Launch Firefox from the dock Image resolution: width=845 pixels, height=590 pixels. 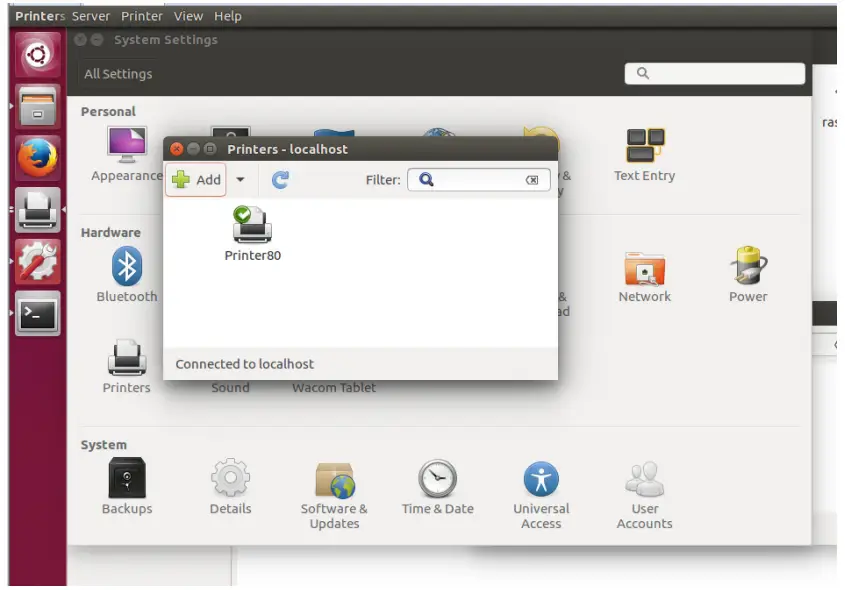pos(37,158)
